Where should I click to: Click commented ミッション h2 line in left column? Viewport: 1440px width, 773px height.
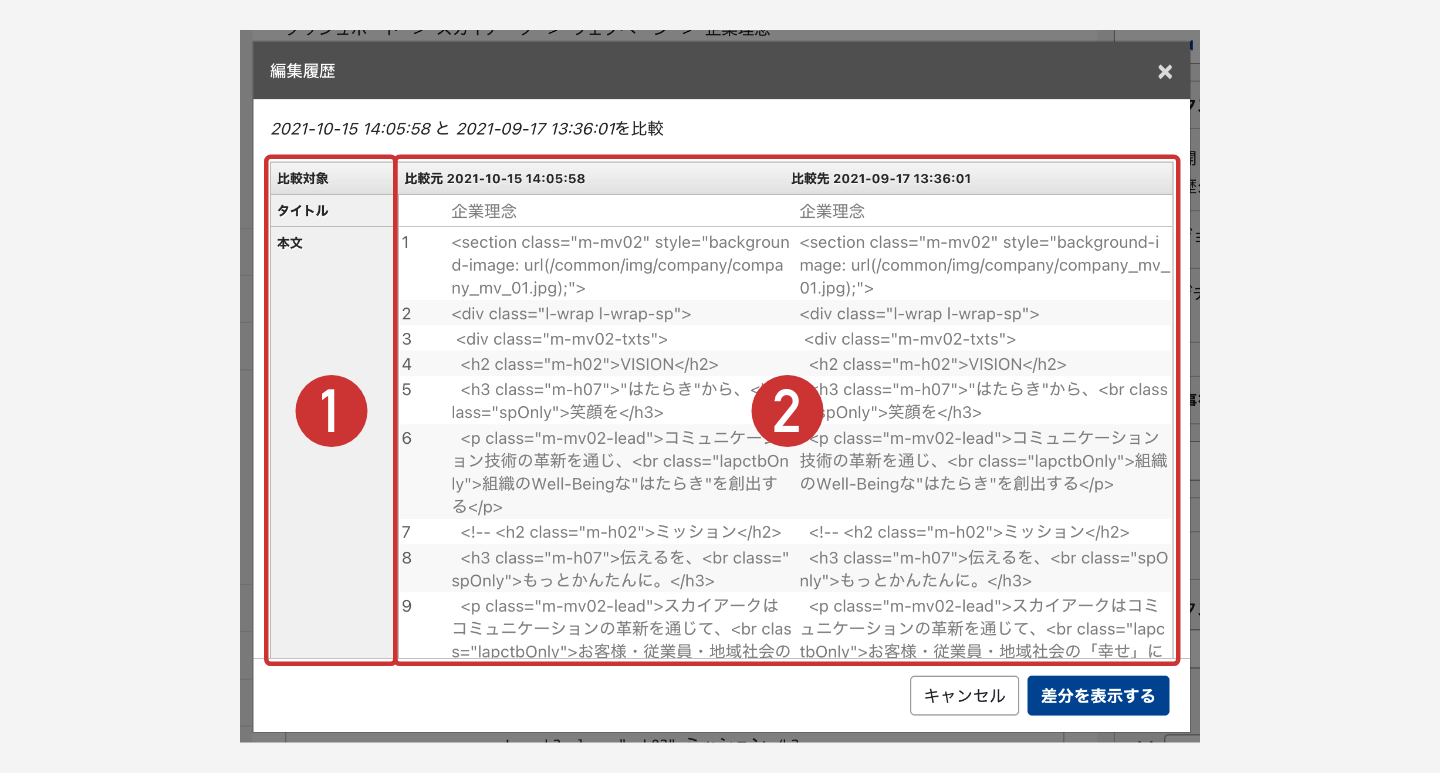coord(620,532)
